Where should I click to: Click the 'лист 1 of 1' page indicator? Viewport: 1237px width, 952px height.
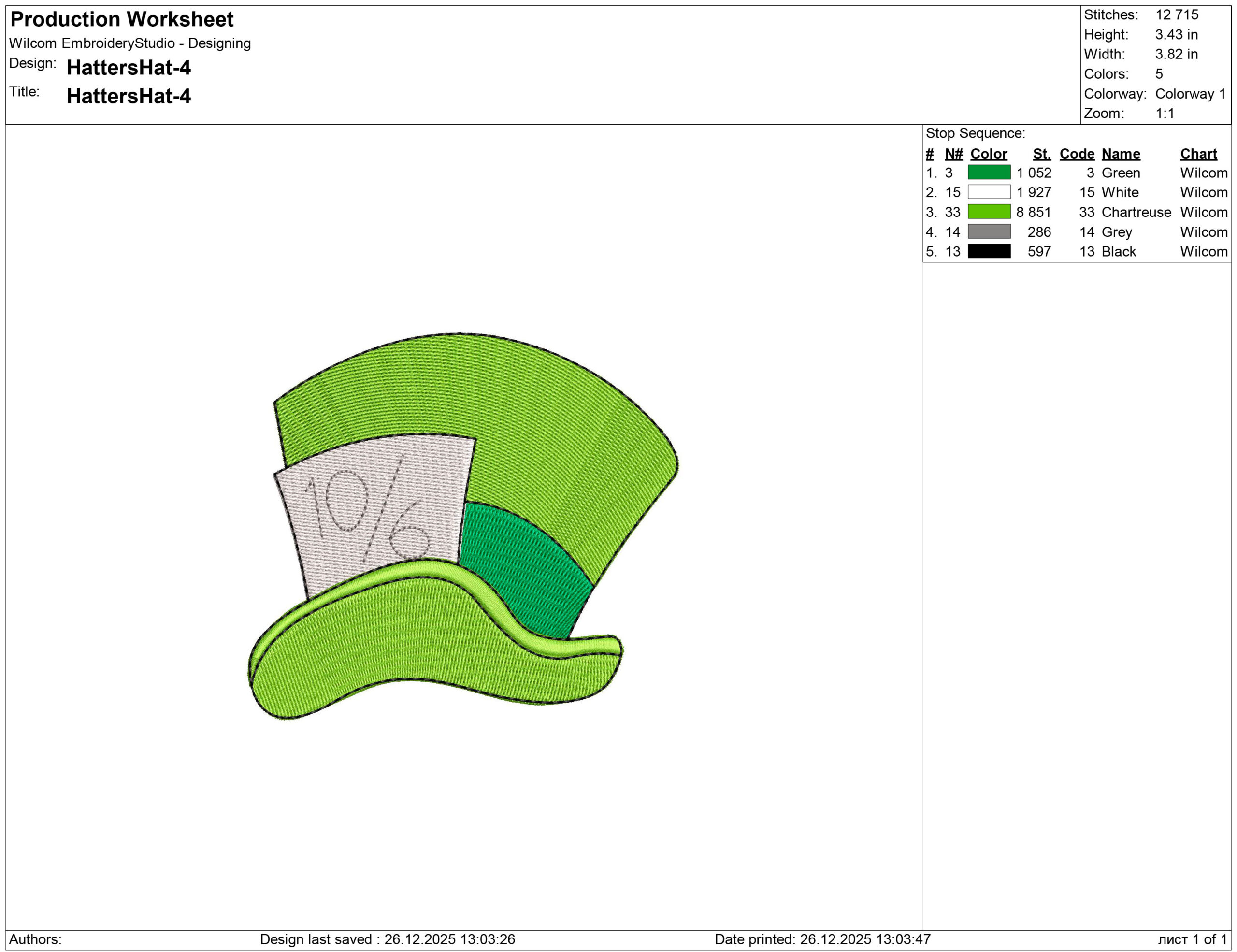coord(1192,939)
